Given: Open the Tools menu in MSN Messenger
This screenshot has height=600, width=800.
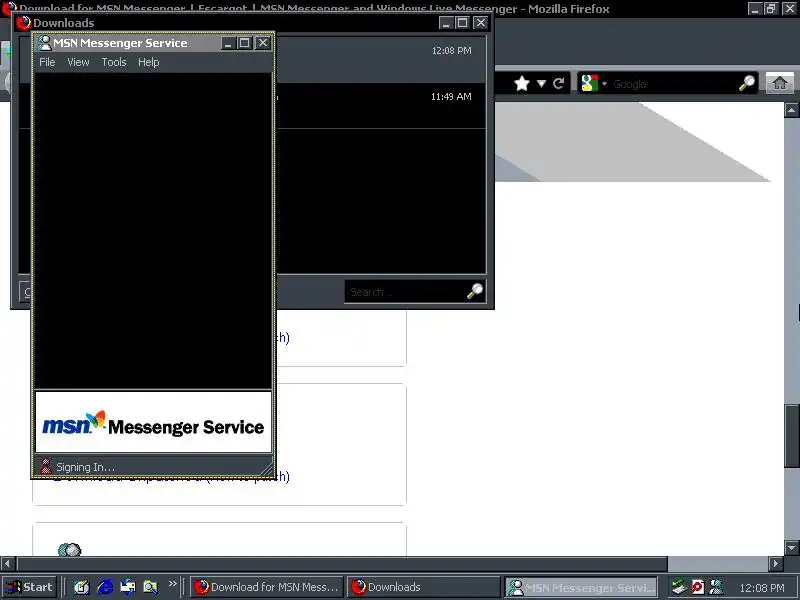Looking at the screenshot, I should pos(114,62).
